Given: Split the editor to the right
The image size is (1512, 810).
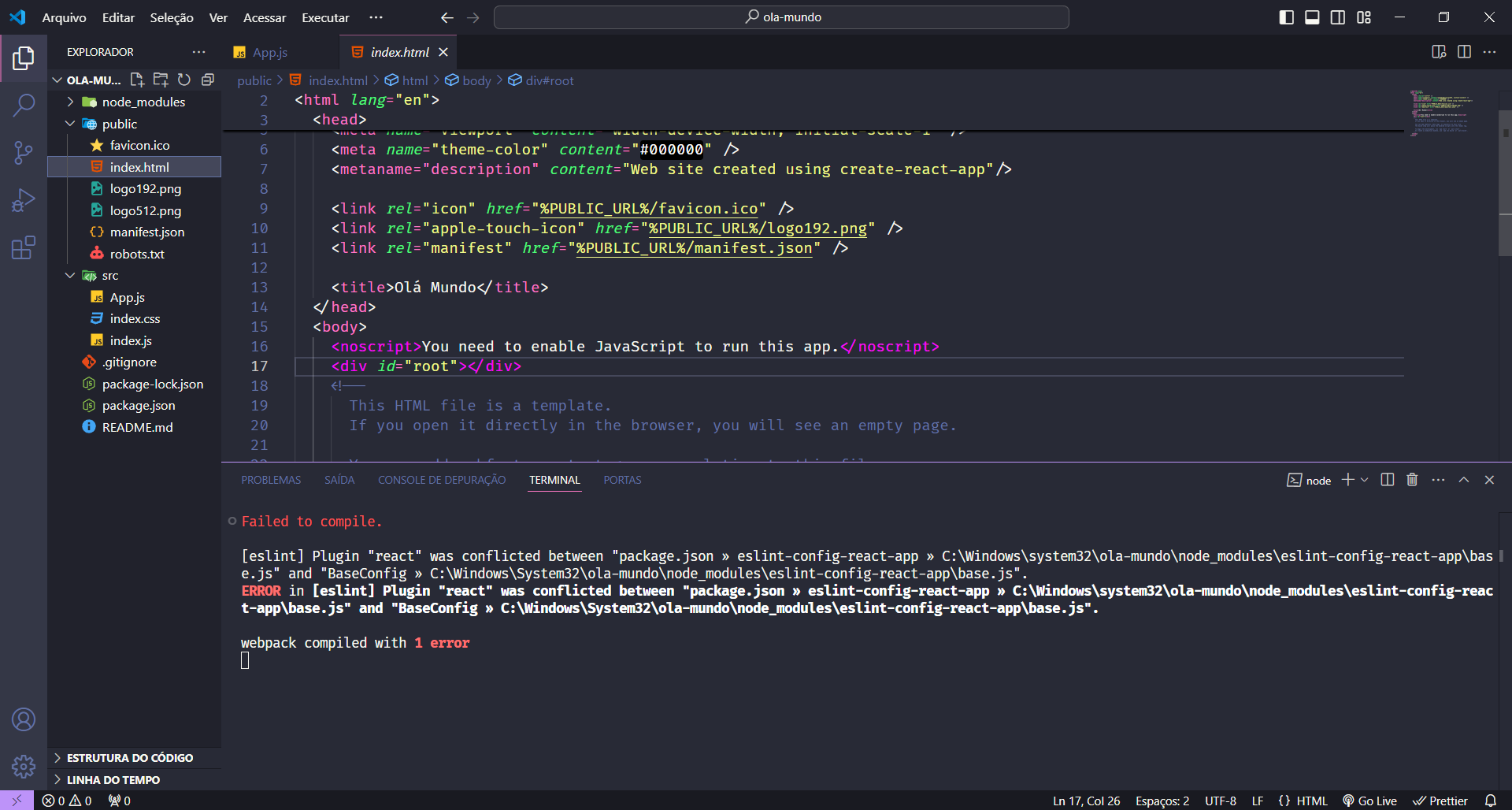Looking at the screenshot, I should click(1464, 52).
